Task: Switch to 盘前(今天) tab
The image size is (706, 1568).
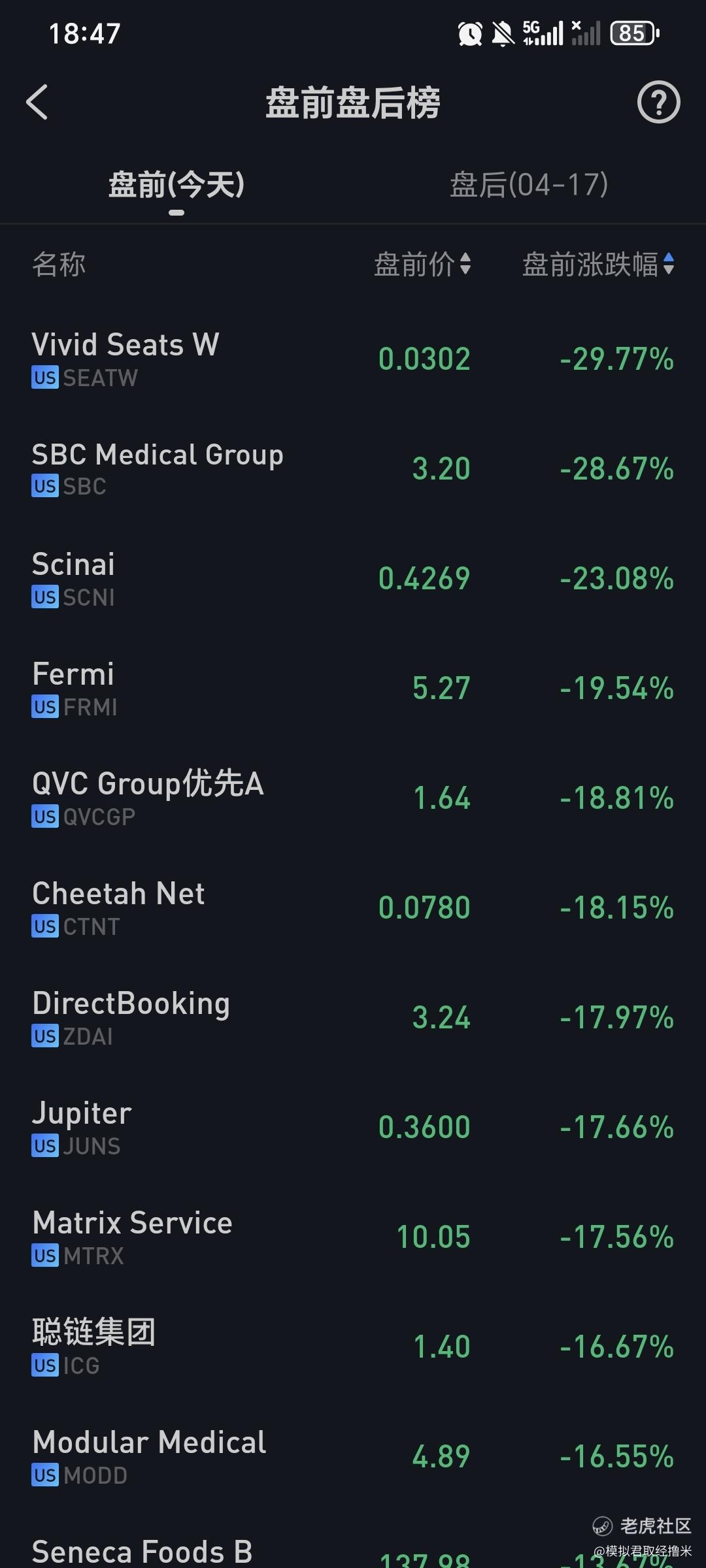Action: tap(176, 185)
